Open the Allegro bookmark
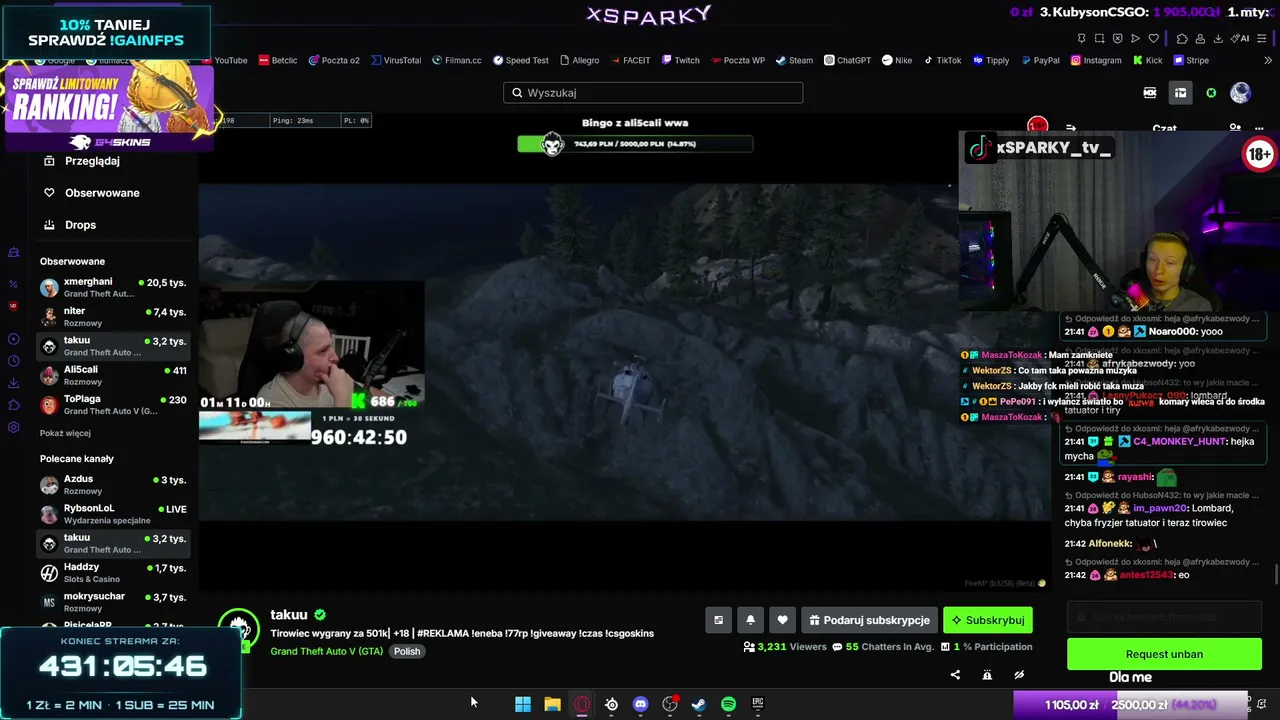1280x720 pixels. click(x=580, y=60)
